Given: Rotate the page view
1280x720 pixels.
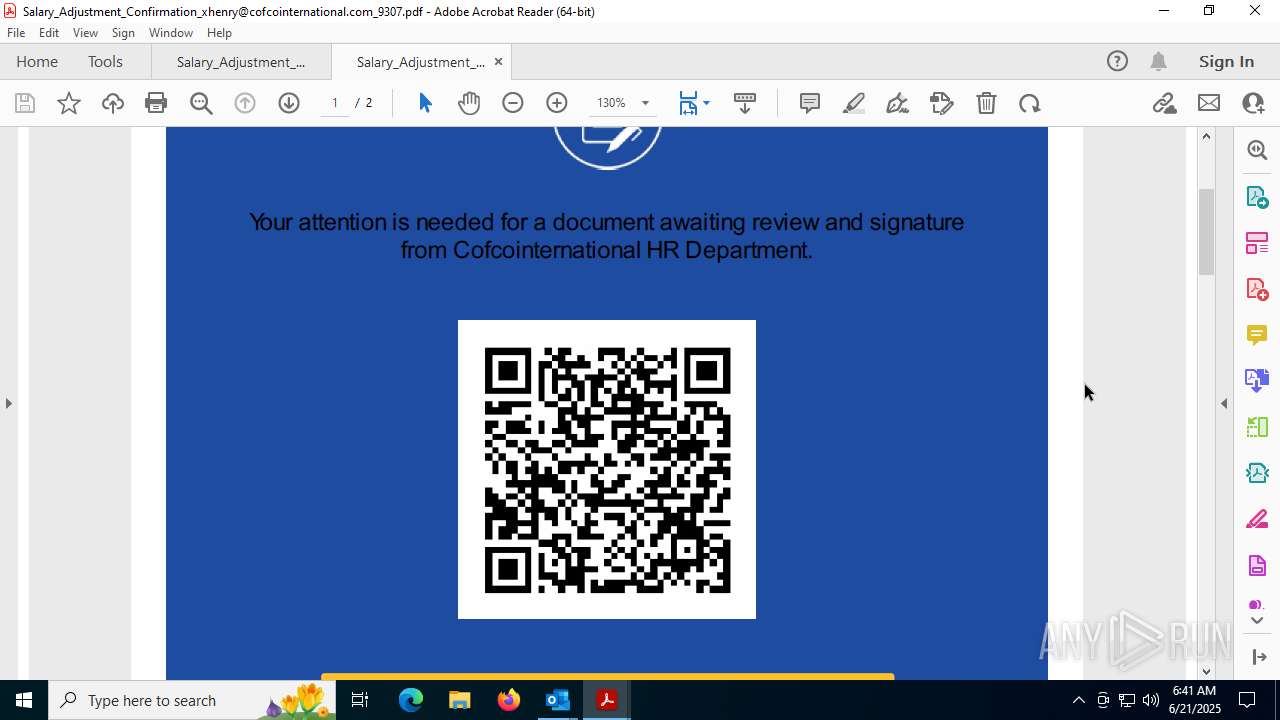Looking at the screenshot, I should [1030, 103].
